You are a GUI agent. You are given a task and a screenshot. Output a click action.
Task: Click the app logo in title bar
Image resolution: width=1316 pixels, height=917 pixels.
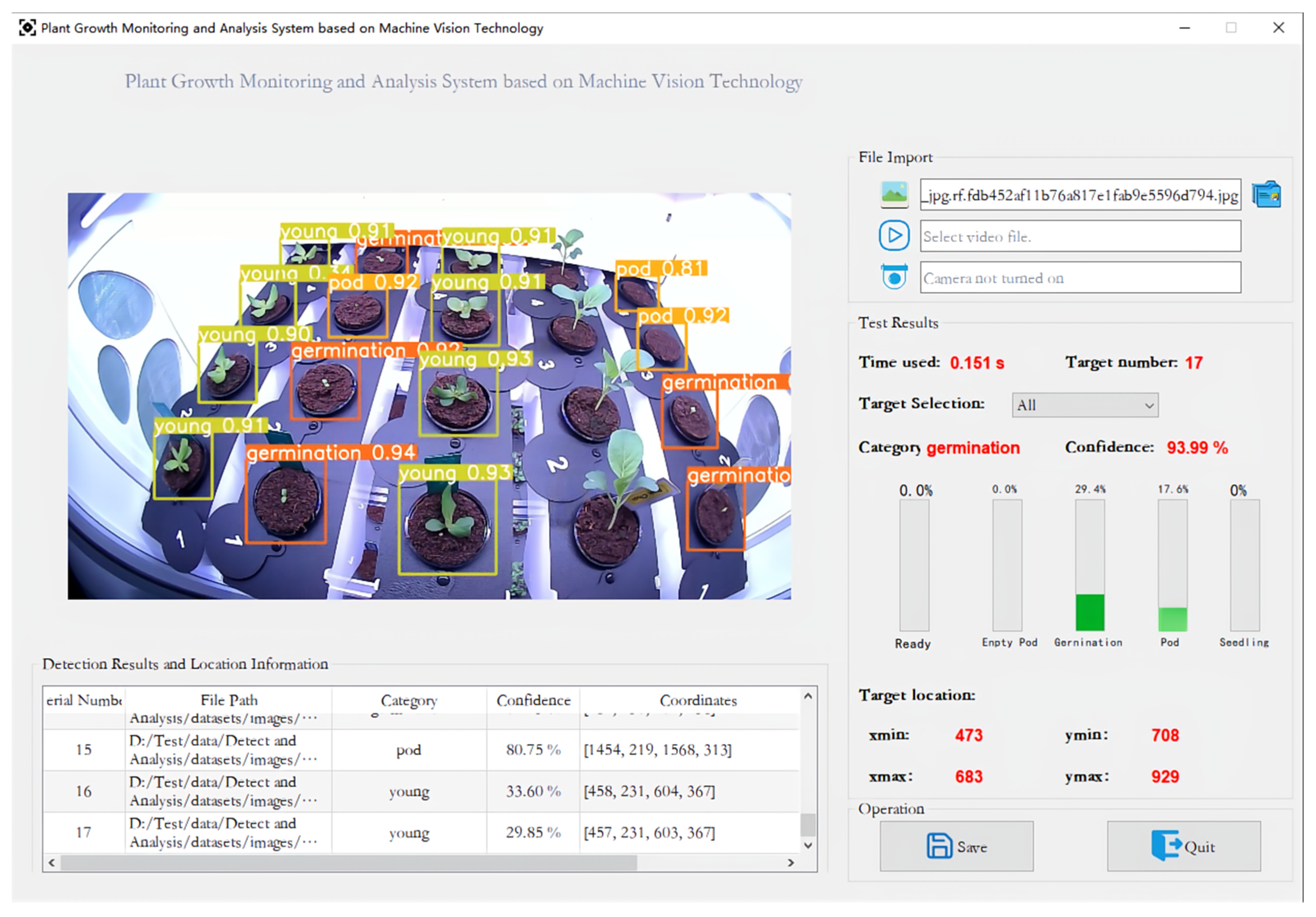pos(27,28)
